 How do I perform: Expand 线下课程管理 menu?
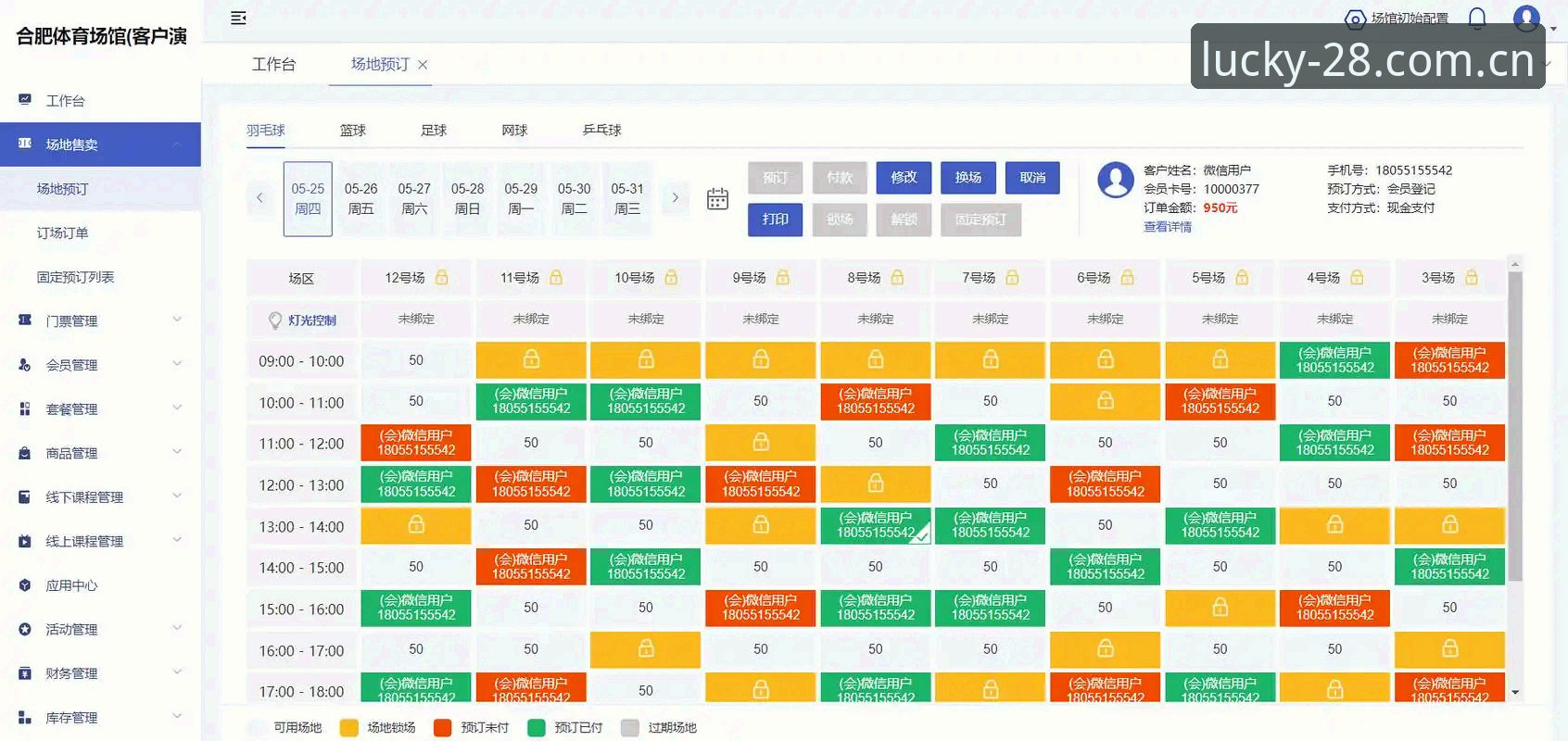point(100,497)
